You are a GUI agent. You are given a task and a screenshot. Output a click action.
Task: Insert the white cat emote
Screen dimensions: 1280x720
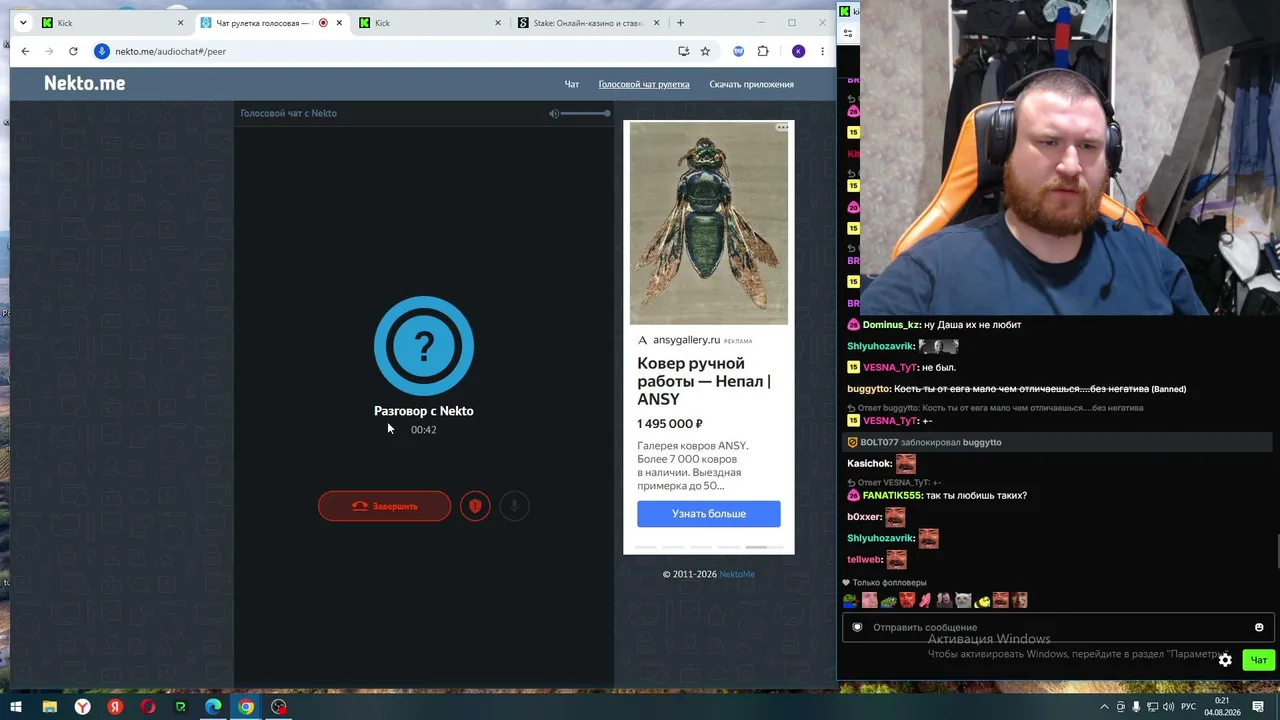(x=962, y=600)
